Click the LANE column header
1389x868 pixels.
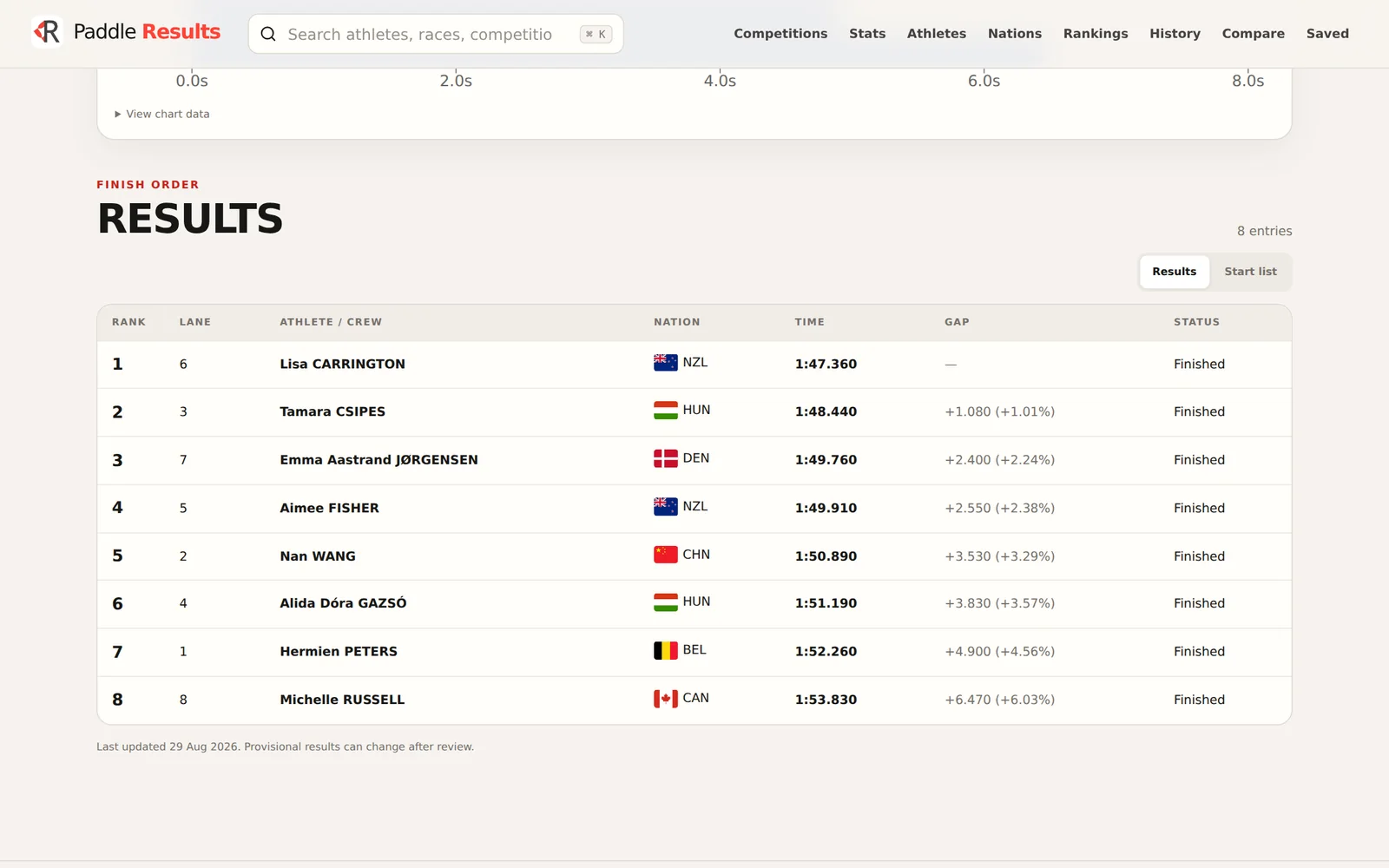(x=194, y=322)
